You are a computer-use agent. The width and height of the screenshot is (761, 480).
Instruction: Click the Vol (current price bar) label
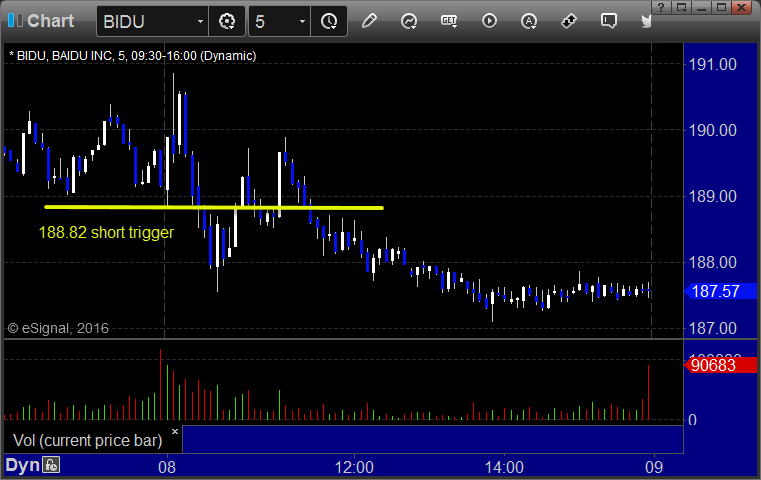point(87,440)
